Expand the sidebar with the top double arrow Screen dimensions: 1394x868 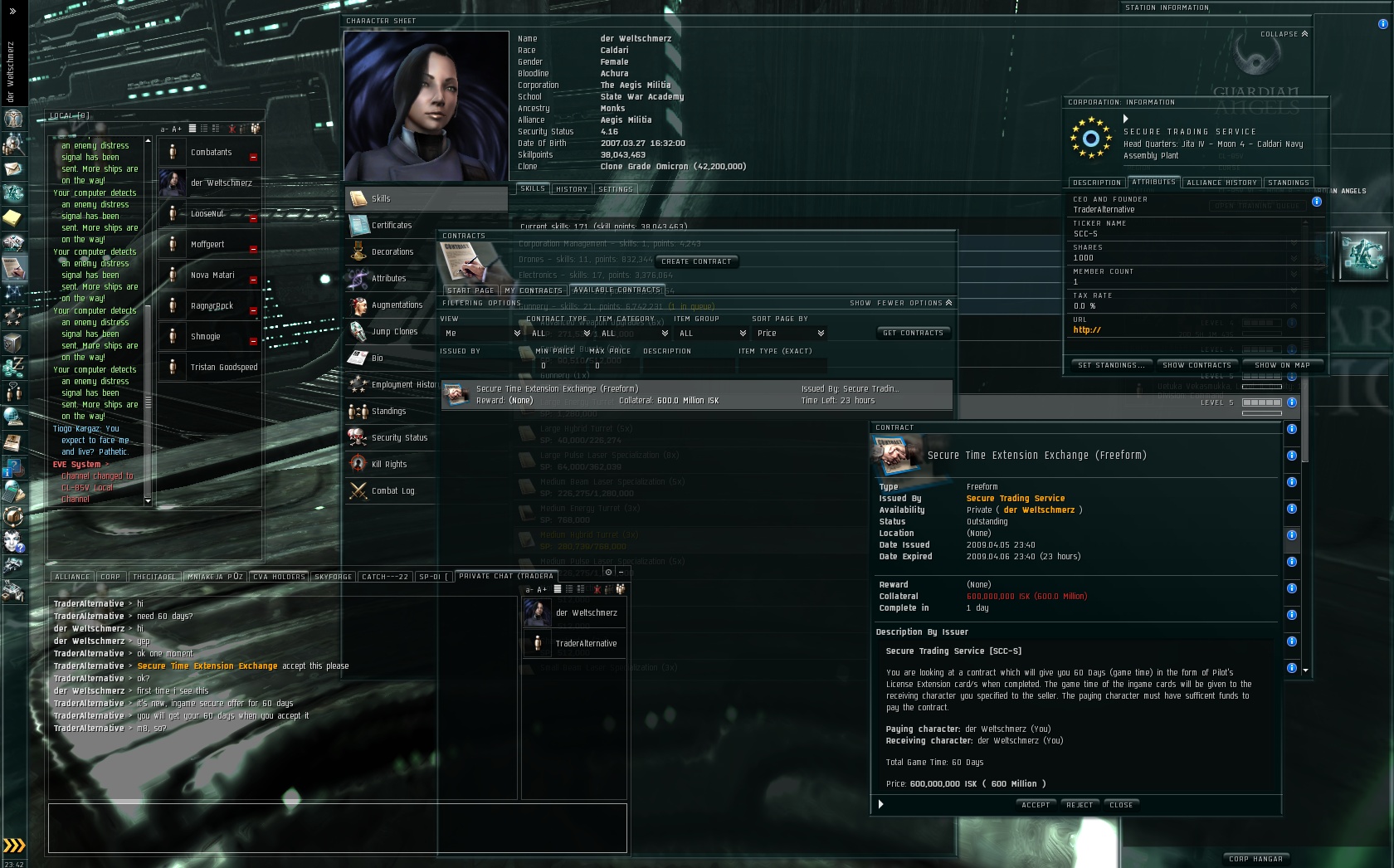point(12,12)
